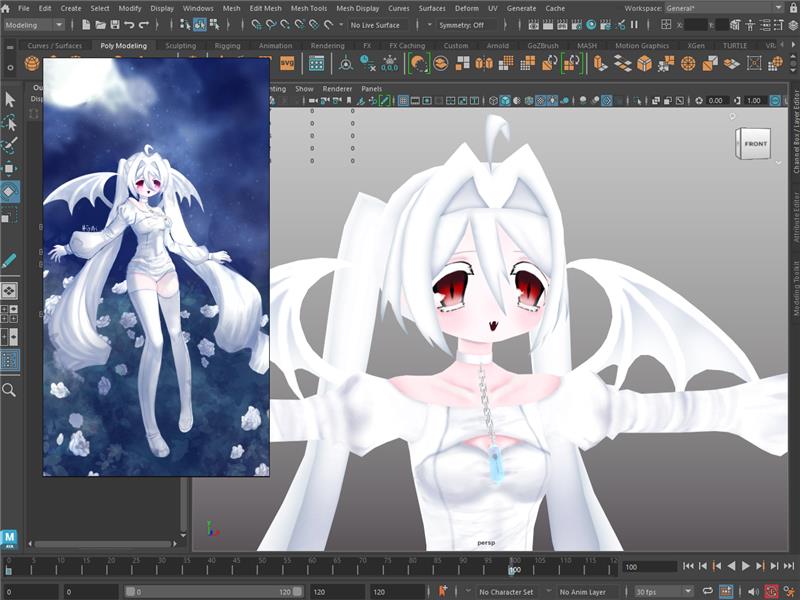Open the File menu
This screenshot has height=600, width=800.
click(x=24, y=8)
